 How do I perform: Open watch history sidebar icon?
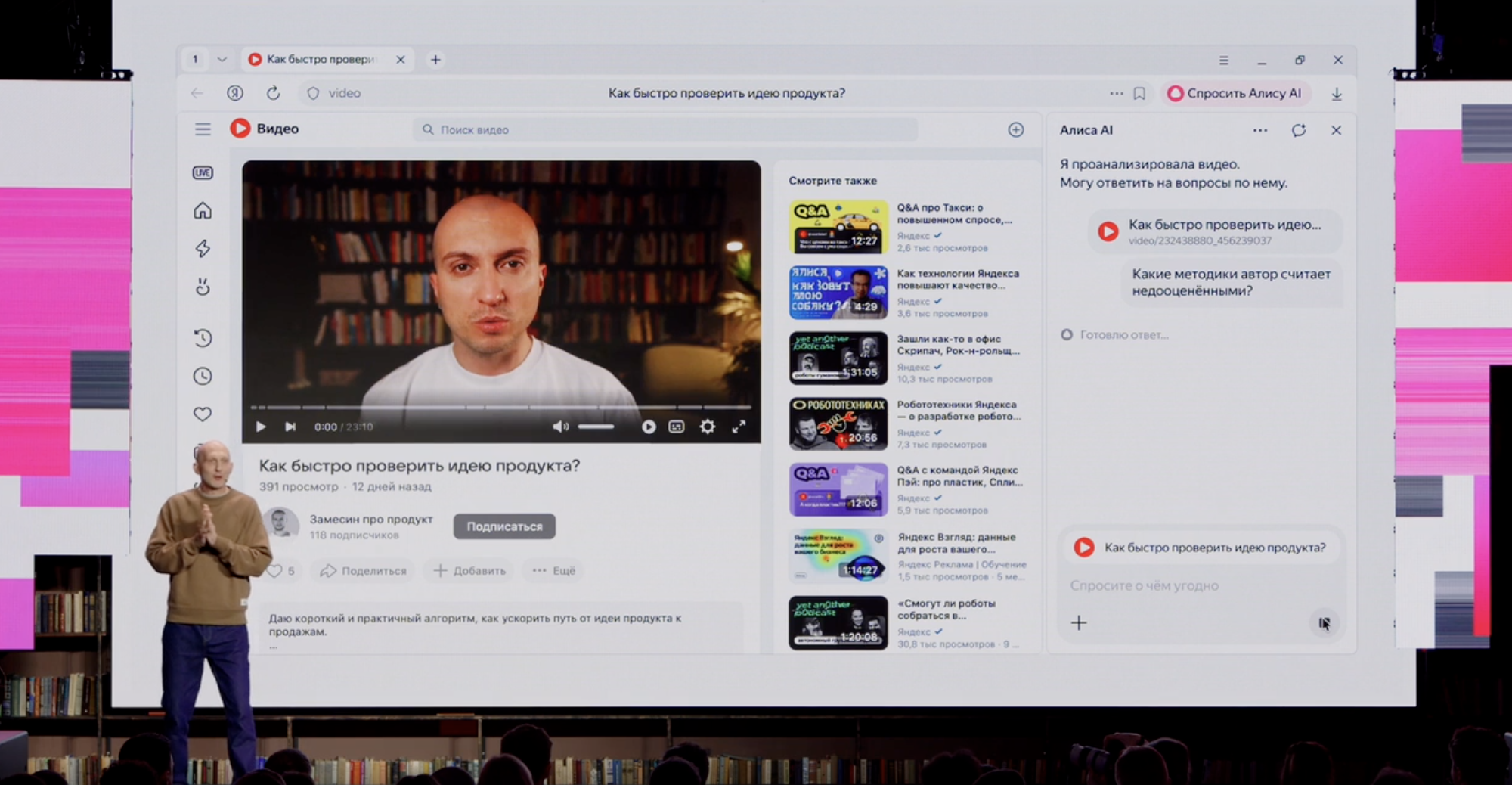click(x=203, y=338)
